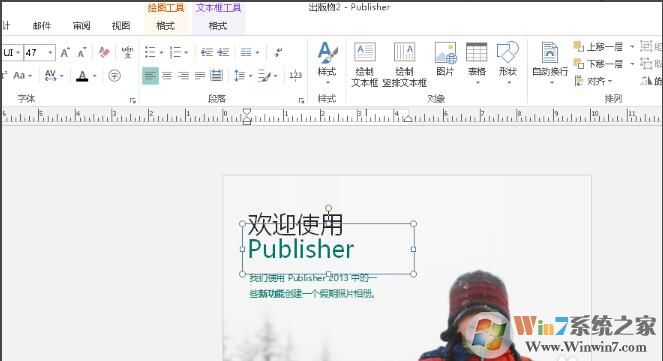The height and width of the screenshot is (361, 663).
Task: Click the phonetic guide (wén) icon
Action: coord(127,52)
